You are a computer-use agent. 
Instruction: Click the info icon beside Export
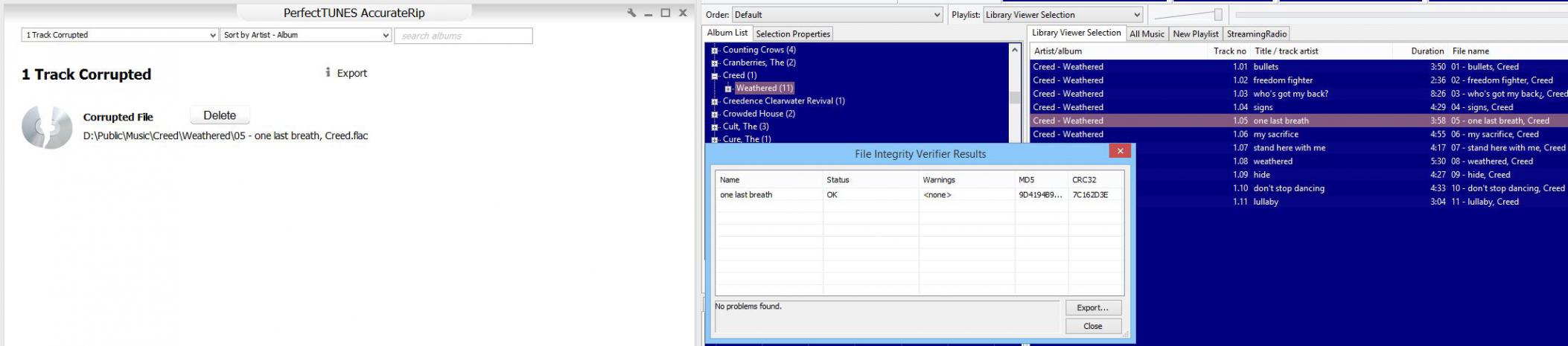(328, 73)
